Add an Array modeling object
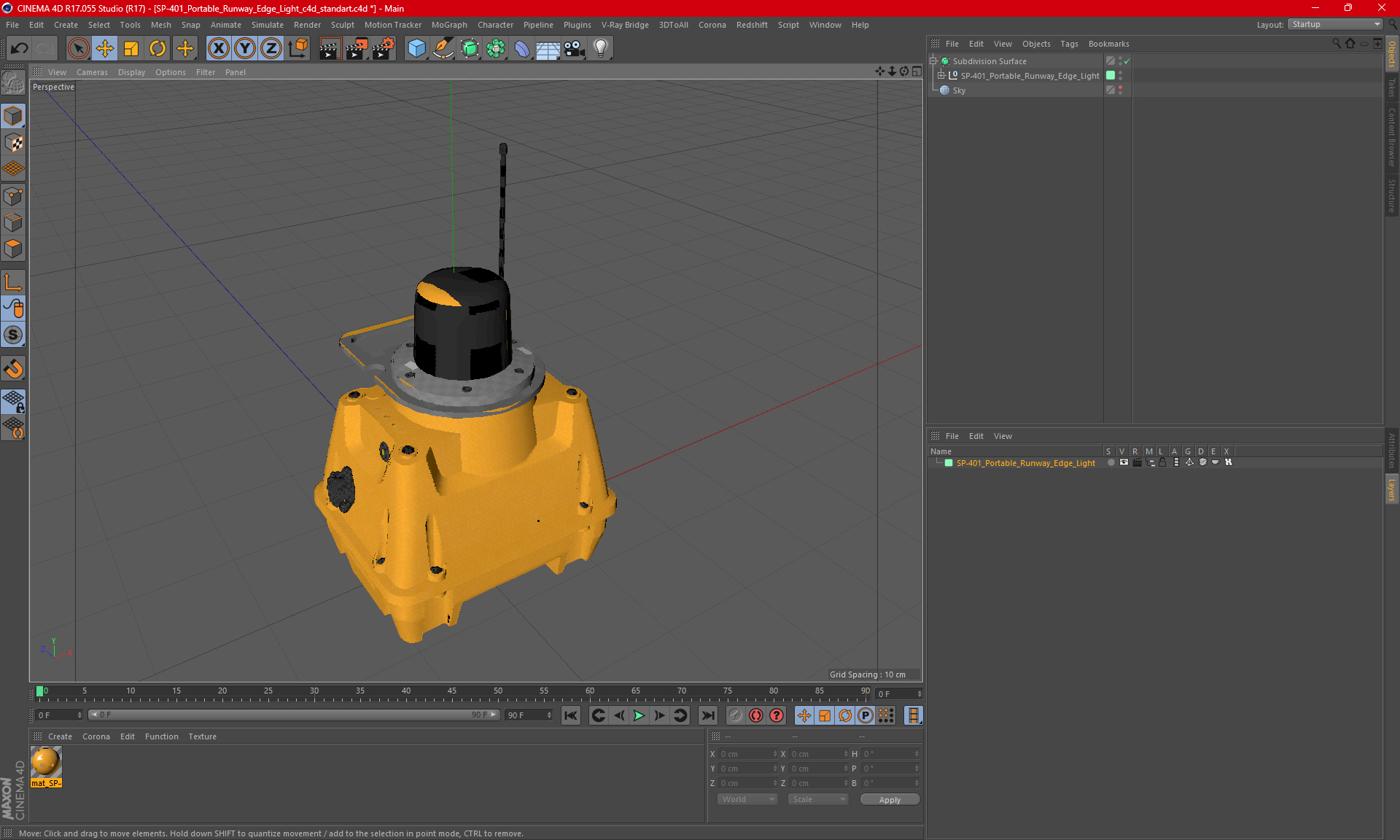The width and height of the screenshot is (1400, 840). pyautogui.click(x=496, y=49)
